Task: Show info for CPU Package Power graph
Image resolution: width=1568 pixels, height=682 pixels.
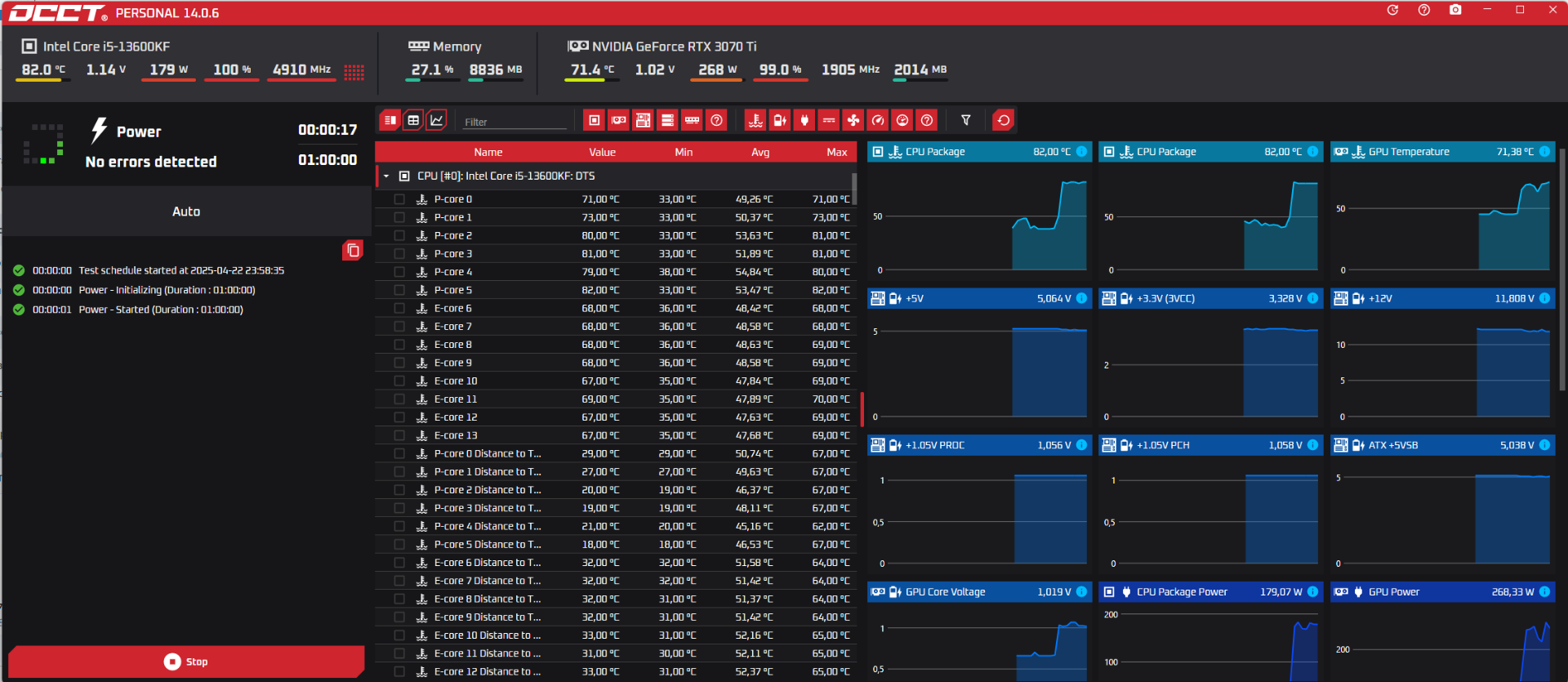Action: tap(1312, 592)
